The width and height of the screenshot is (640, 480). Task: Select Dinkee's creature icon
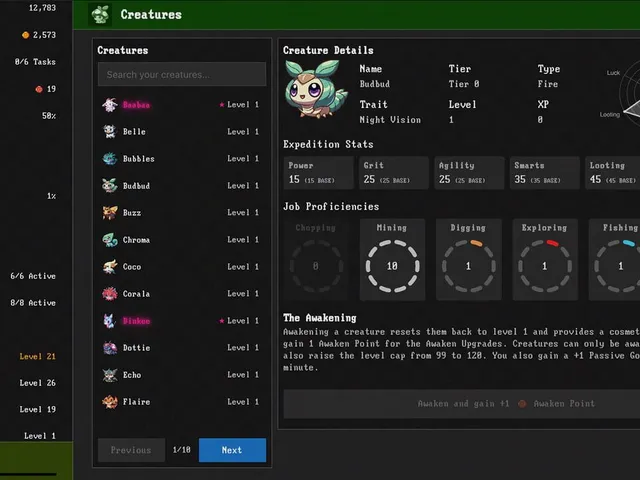(x=110, y=321)
